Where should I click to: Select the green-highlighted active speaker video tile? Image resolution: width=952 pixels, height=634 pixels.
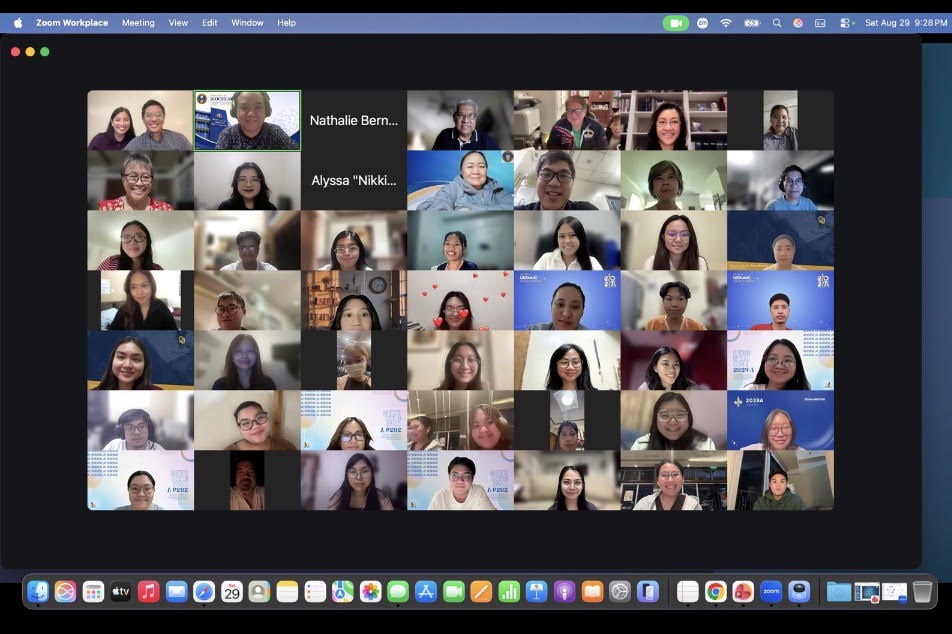click(247, 120)
